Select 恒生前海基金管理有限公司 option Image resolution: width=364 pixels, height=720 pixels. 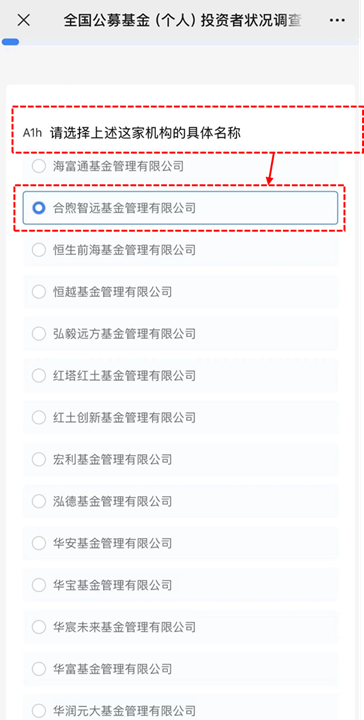pyautogui.click(x=180, y=250)
